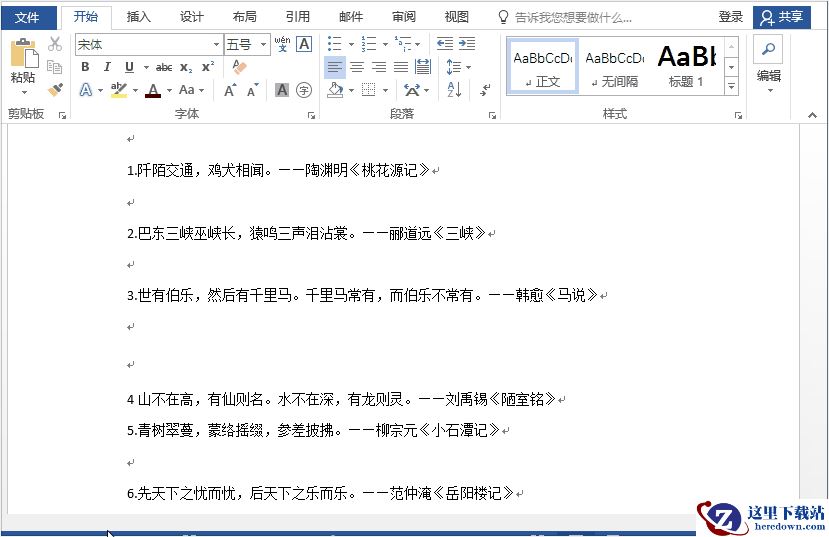
Task: Click the lightbulb Tell Me icon
Action: click(x=503, y=17)
